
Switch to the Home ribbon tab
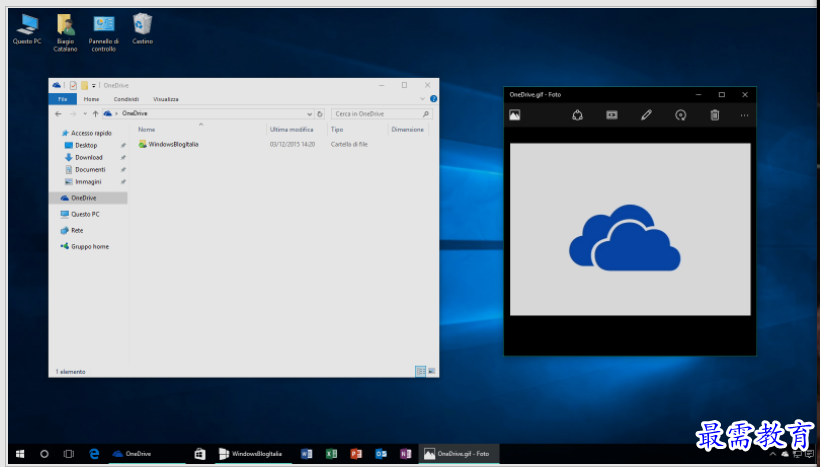pyautogui.click(x=92, y=99)
